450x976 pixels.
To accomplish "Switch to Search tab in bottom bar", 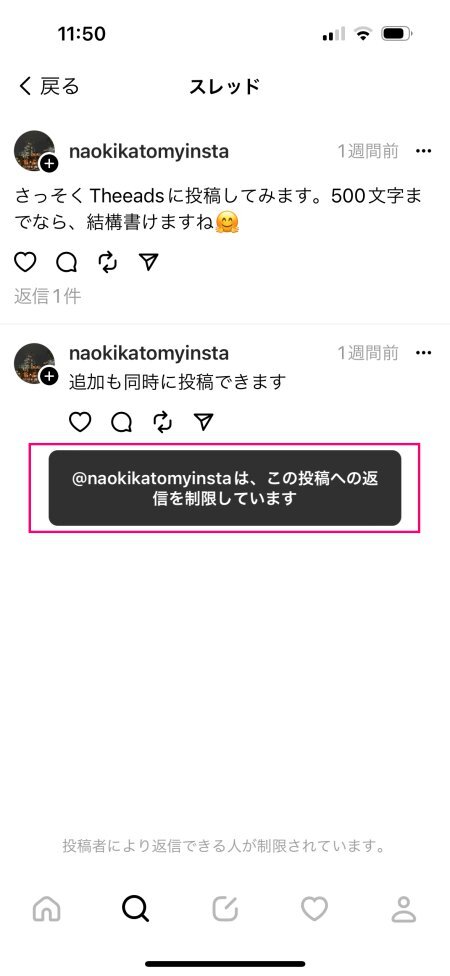I will point(135,909).
